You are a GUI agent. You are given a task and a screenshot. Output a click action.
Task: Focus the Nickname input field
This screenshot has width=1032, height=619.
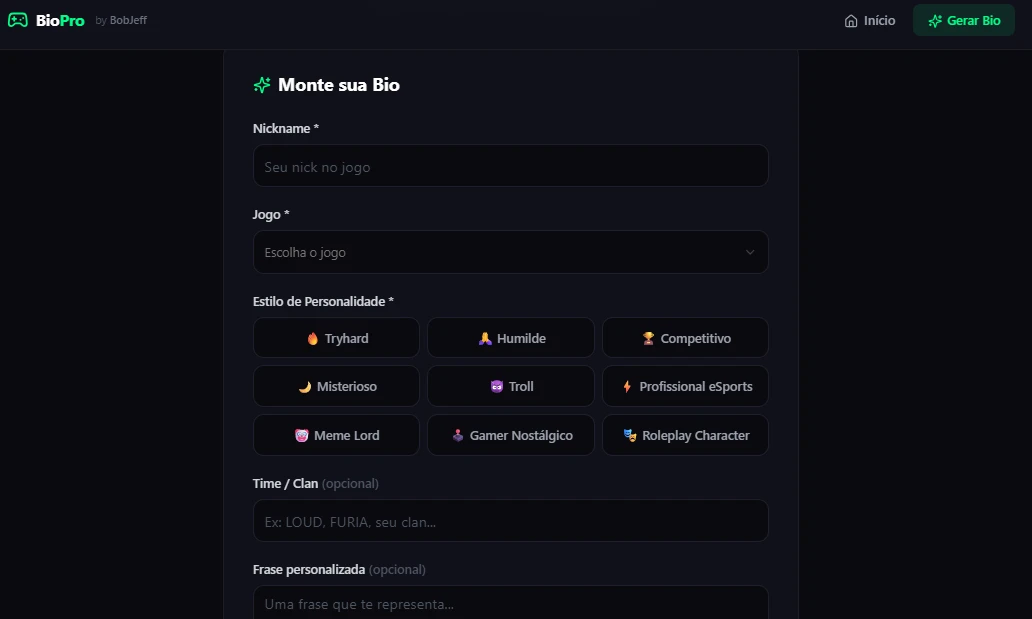tap(510, 166)
